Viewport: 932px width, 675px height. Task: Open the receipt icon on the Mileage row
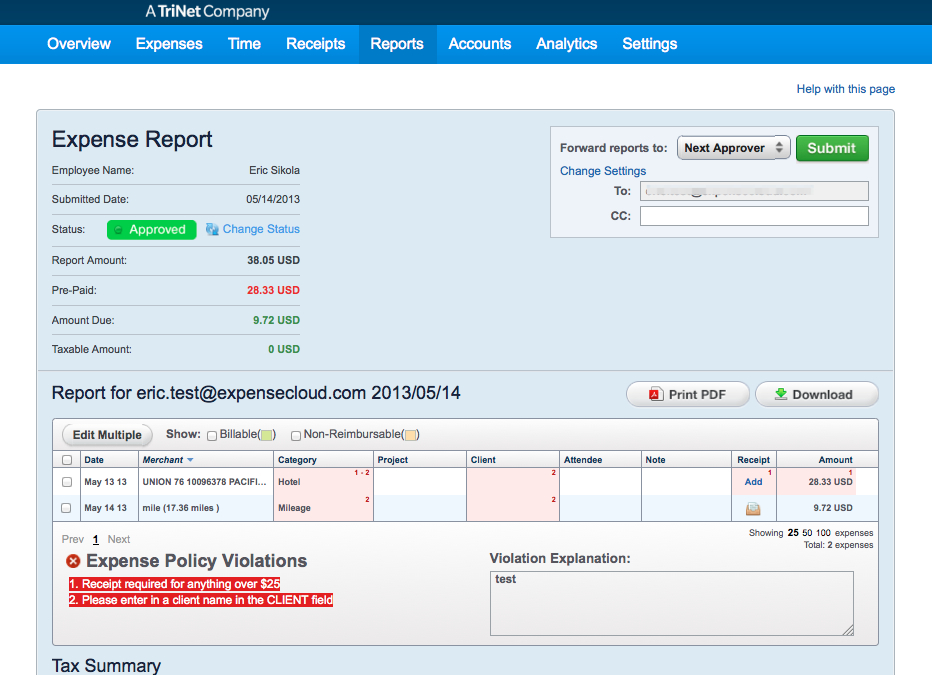coord(752,508)
